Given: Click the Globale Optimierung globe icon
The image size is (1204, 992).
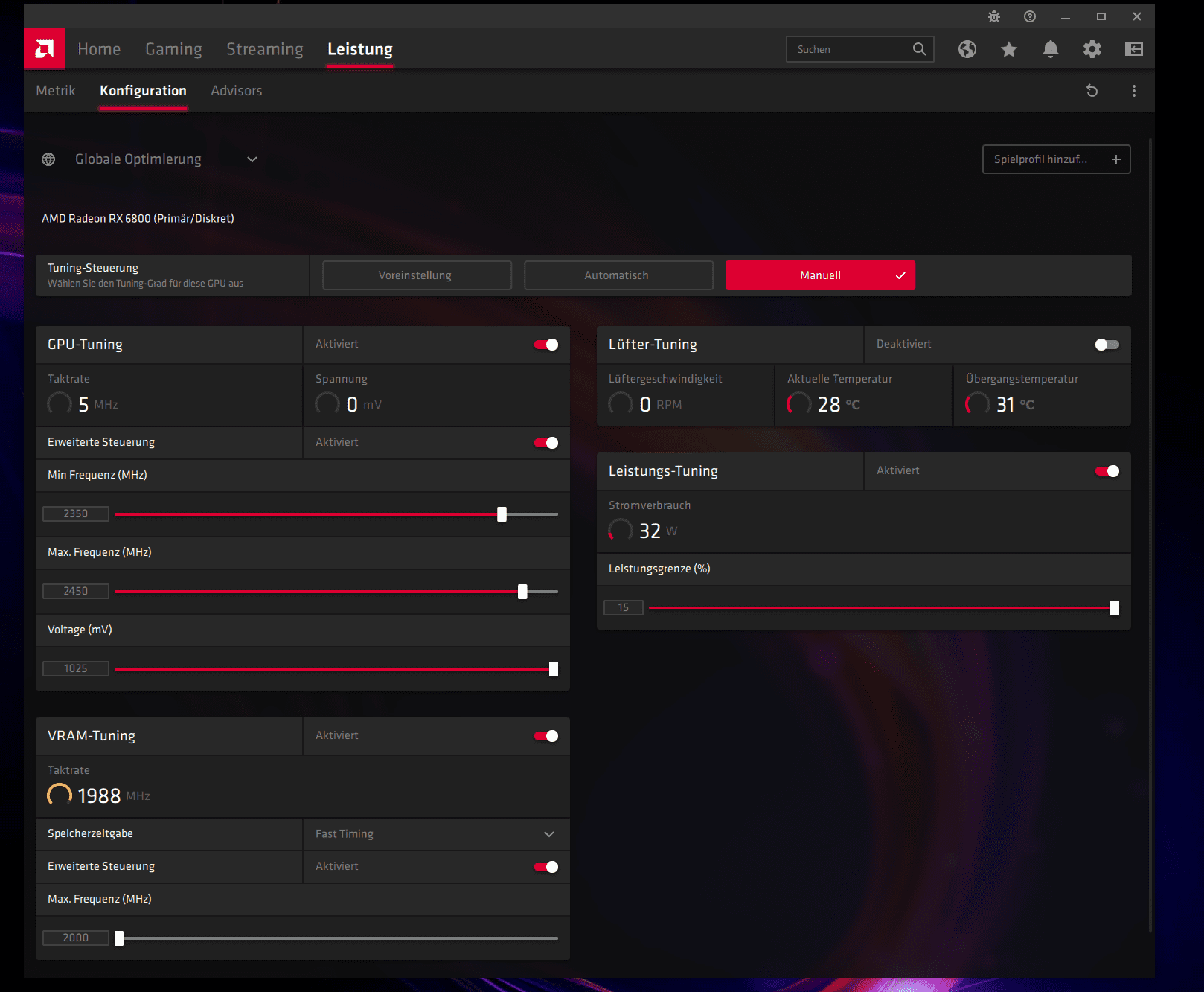Looking at the screenshot, I should pos(48,159).
